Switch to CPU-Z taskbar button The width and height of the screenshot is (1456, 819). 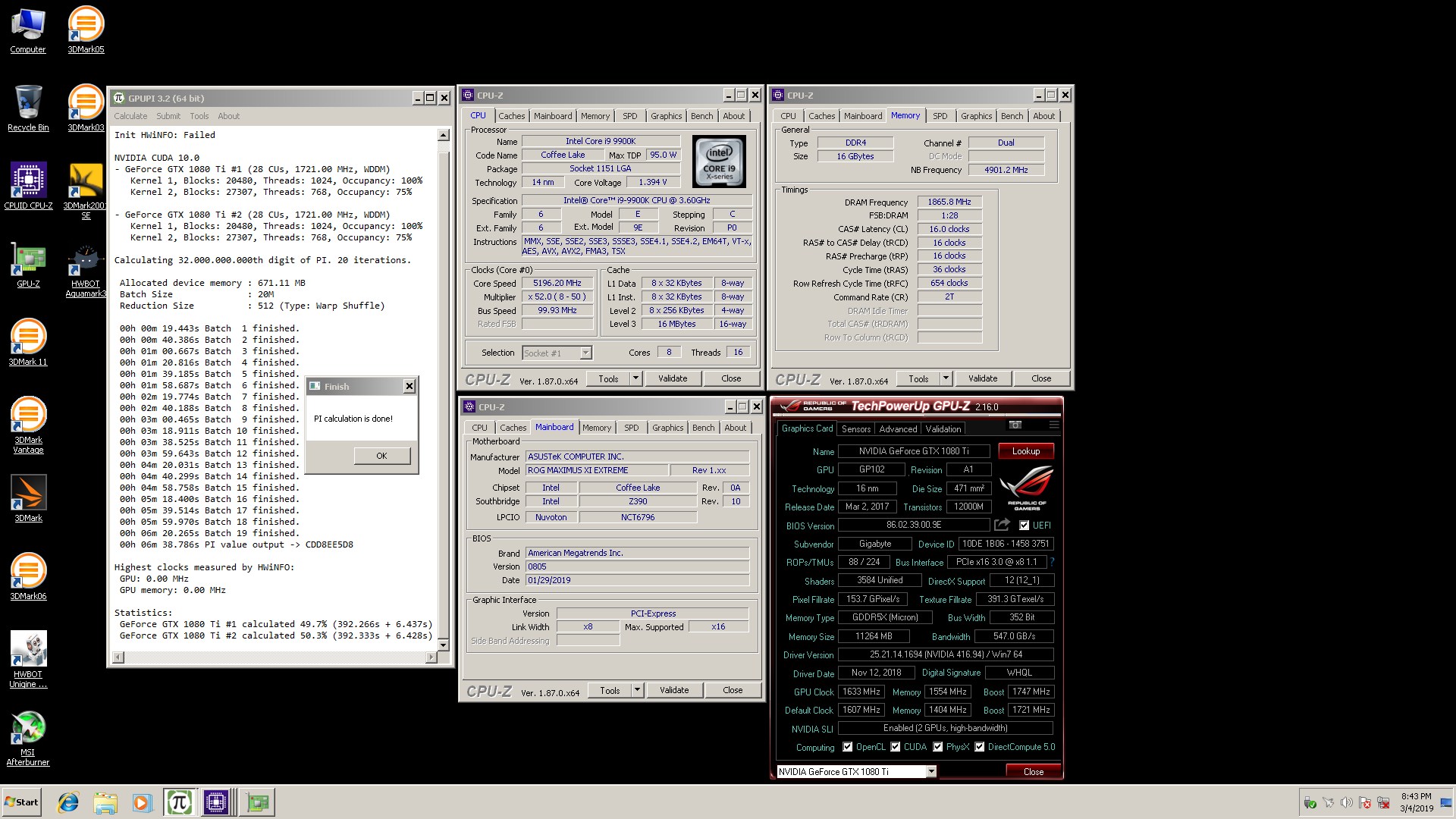[216, 802]
